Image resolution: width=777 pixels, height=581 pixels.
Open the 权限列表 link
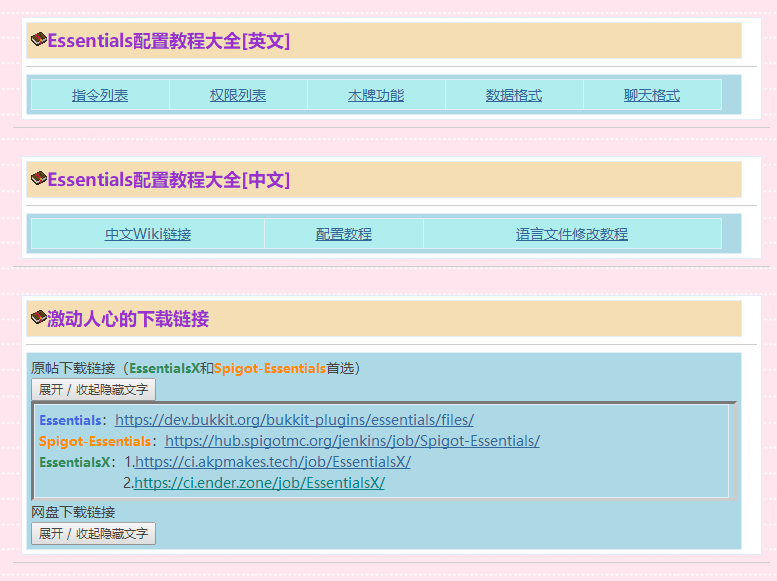pyautogui.click(x=238, y=95)
